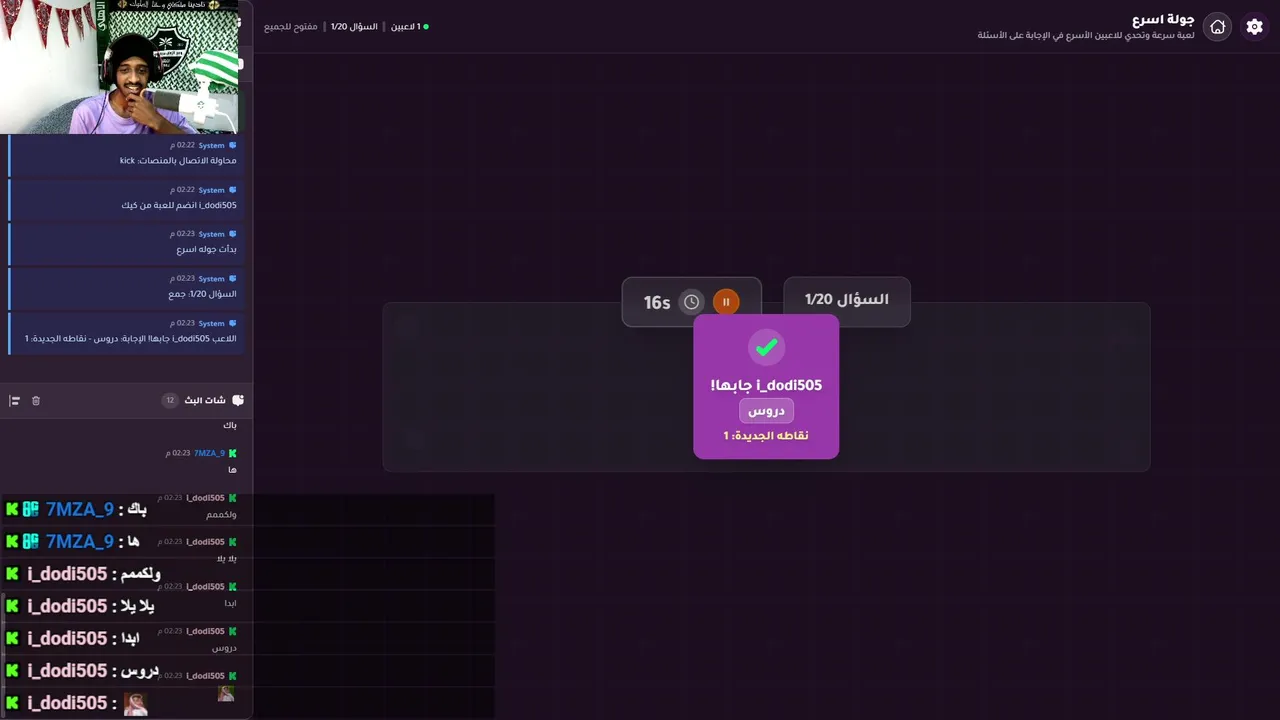The width and height of the screenshot is (1280, 720).
Task: Go to home via house icon
Action: [1217, 27]
